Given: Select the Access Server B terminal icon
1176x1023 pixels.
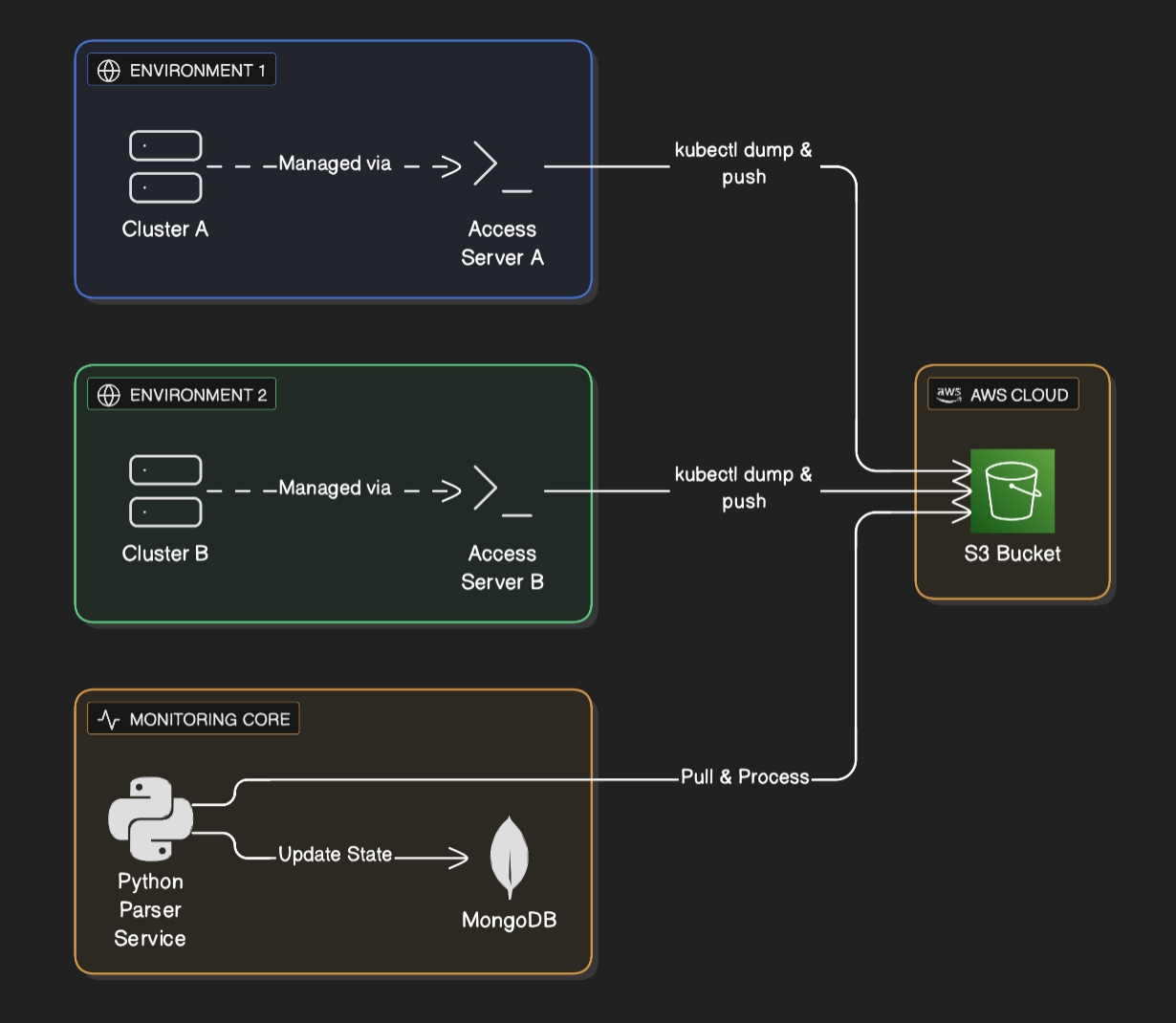Looking at the screenshot, I should [502, 490].
